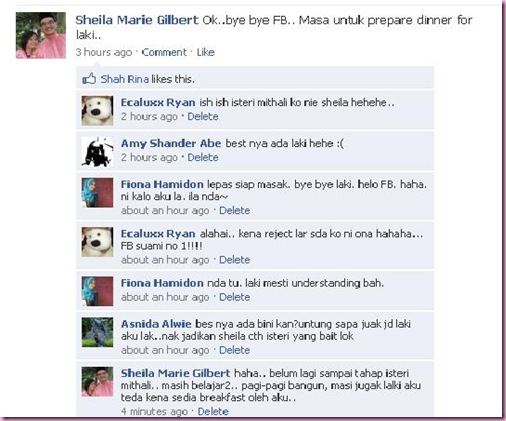Image resolution: width=506 pixels, height=421 pixels.
Task: Open Fiona Hamidon's avatar on 'lepas siap masak' comment
Action: [x=97, y=193]
